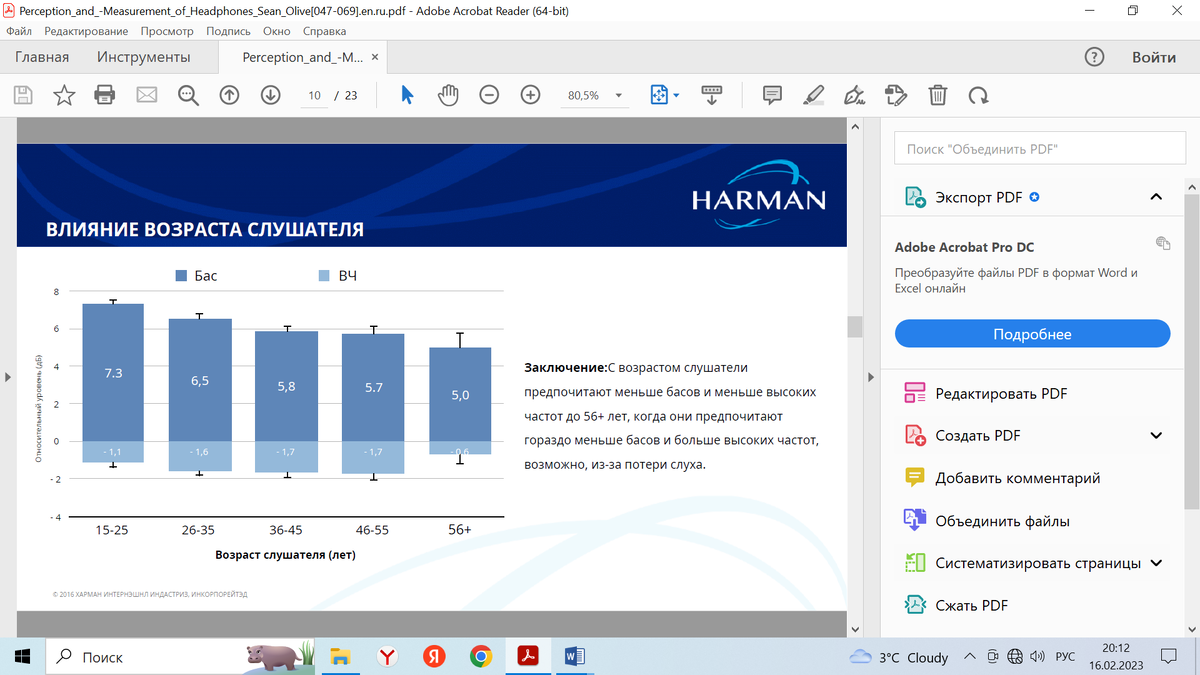Viewport: 1200px width, 675px height.
Task: Collapse the Экспорт PDF section chevron
Action: 1156,197
